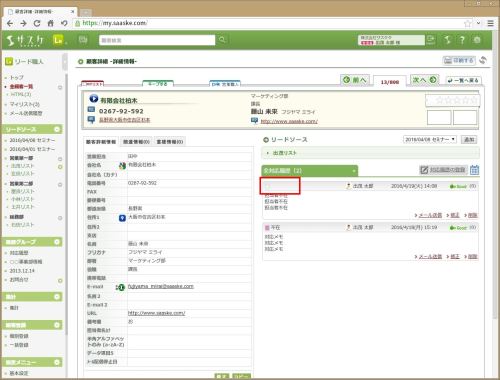Click the mail icon beside E-mail address
500x380 pixels.
coord(120,287)
